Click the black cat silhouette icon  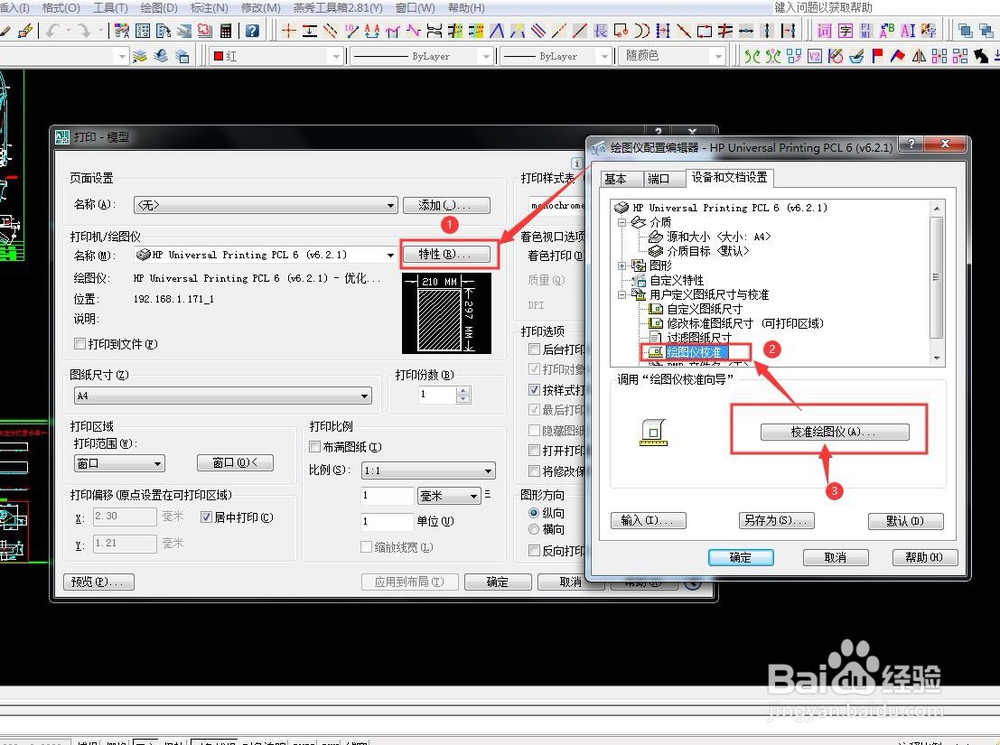pos(981,56)
